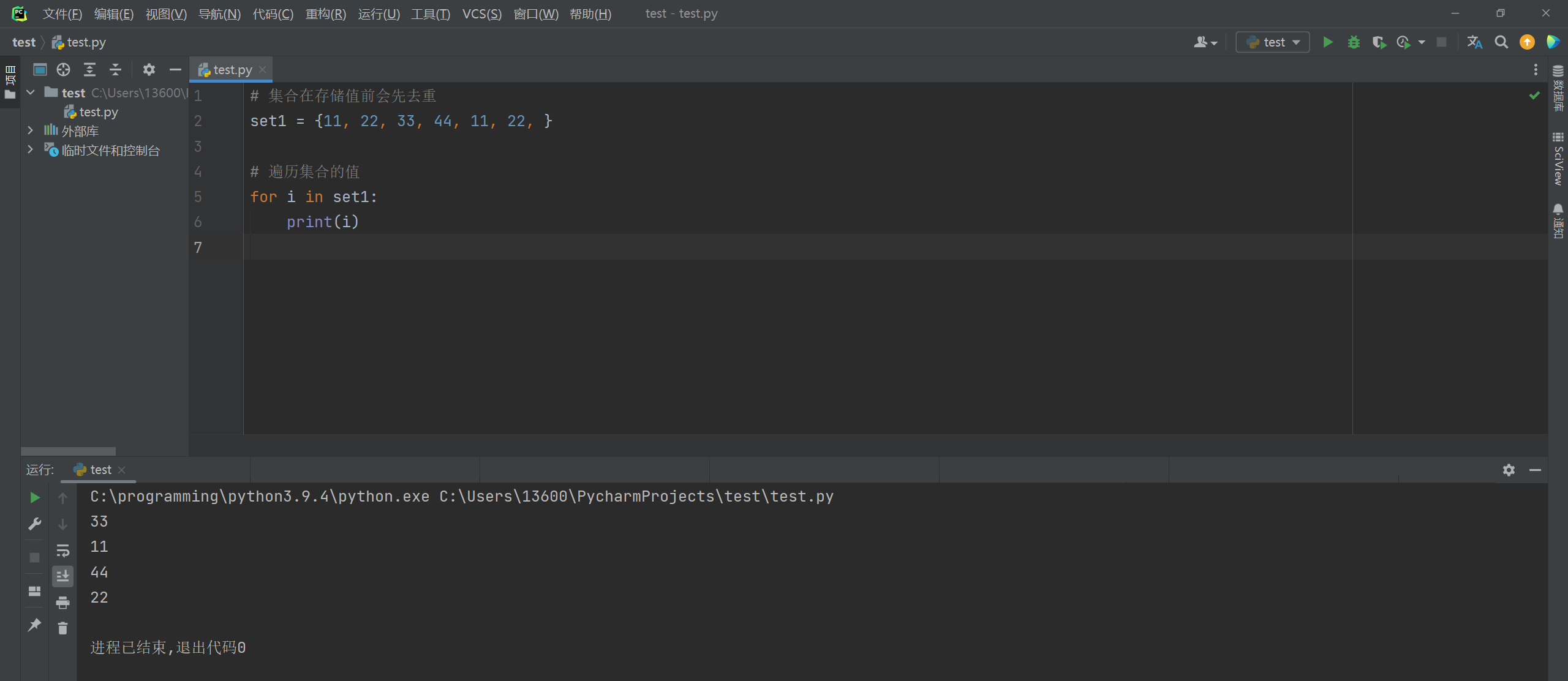This screenshot has height=681, width=1568.
Task: Open search everywhere magnifier icon
Action: [x=1501, y=42]
